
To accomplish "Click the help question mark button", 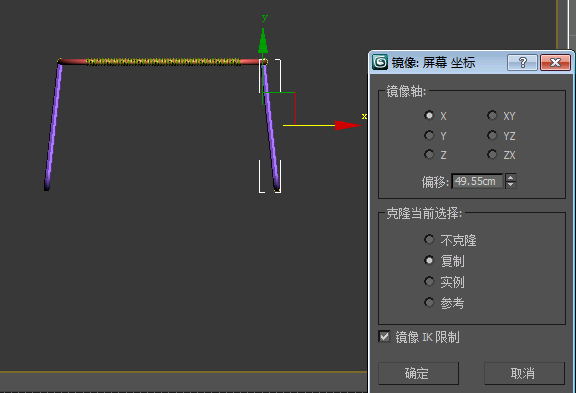I will [x=522, y=62].
